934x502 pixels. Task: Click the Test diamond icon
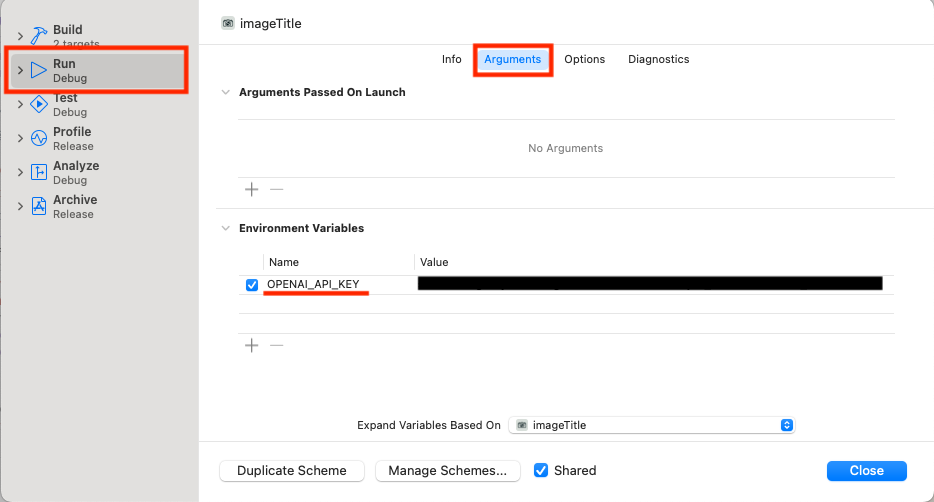(x=39, y=104)
